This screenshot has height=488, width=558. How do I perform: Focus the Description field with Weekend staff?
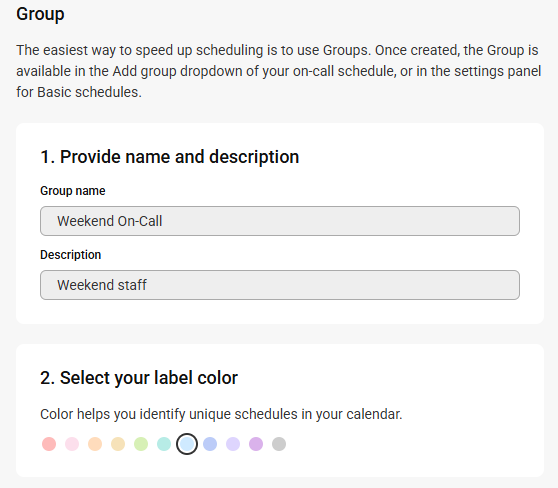pos(280,285)
